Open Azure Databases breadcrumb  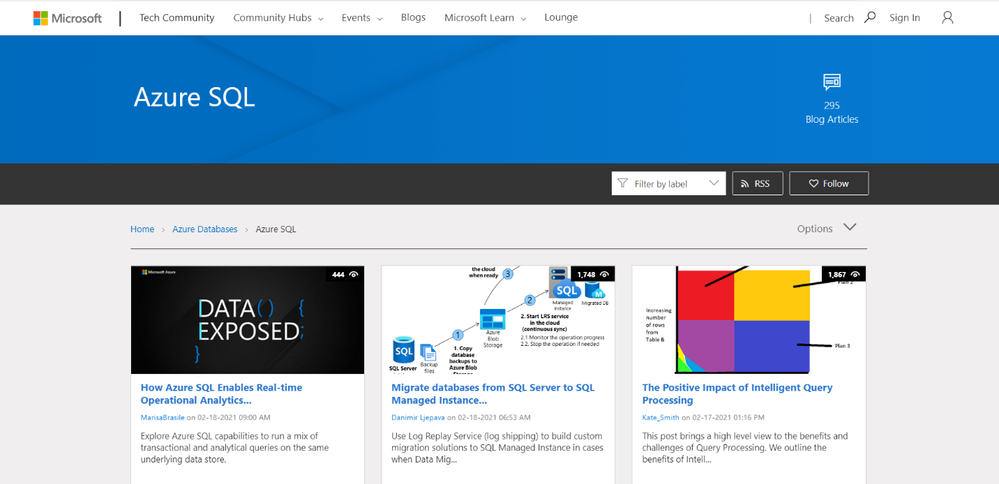pos(205,229)
